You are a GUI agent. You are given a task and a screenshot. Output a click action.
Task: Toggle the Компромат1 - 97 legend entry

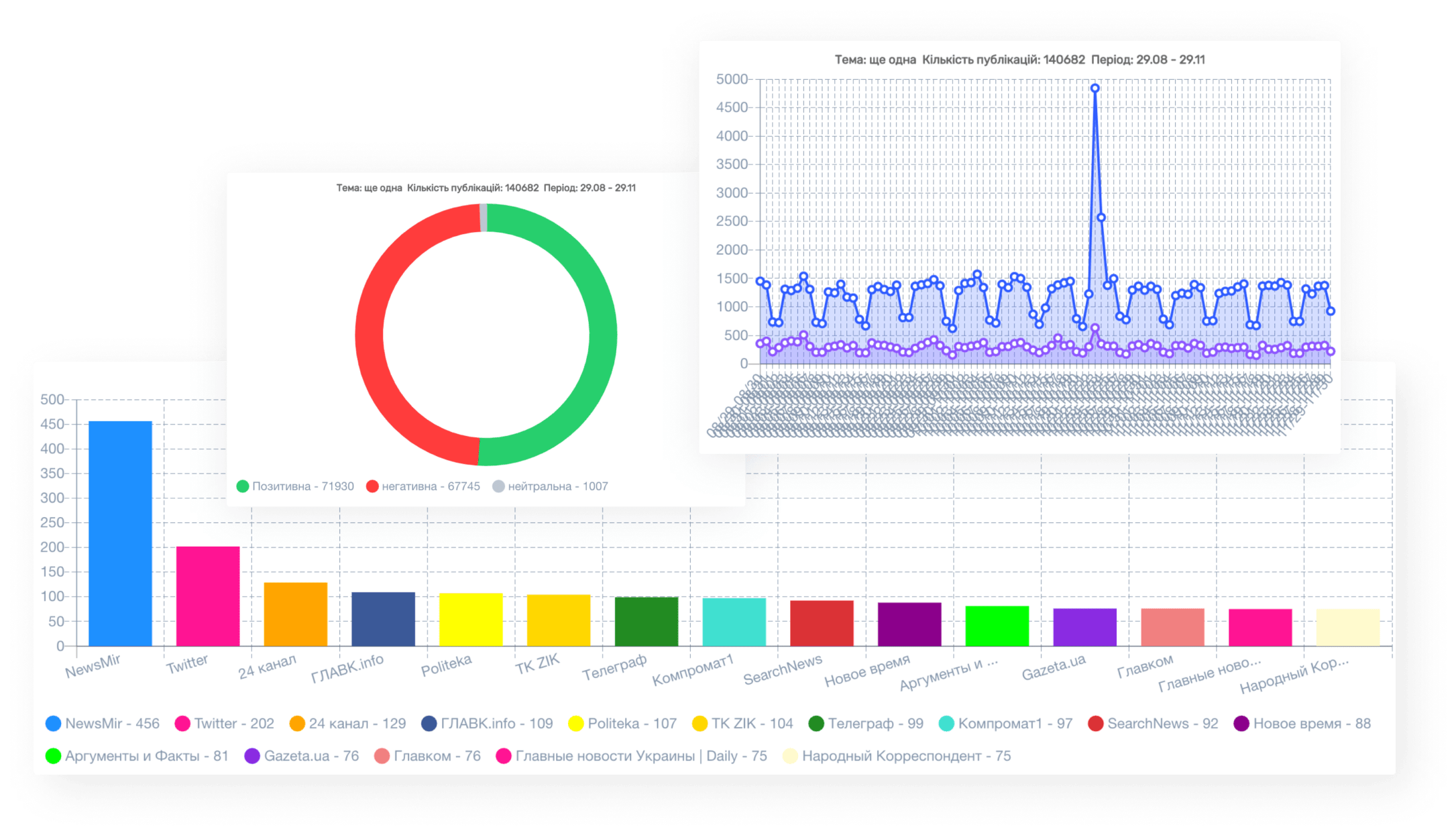tap(1006, 724)
